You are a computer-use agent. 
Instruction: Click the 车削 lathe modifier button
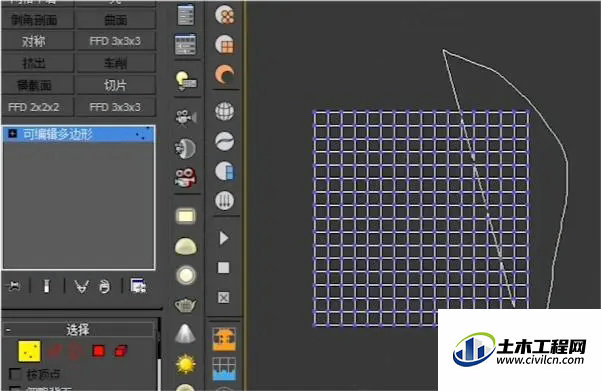116,63
